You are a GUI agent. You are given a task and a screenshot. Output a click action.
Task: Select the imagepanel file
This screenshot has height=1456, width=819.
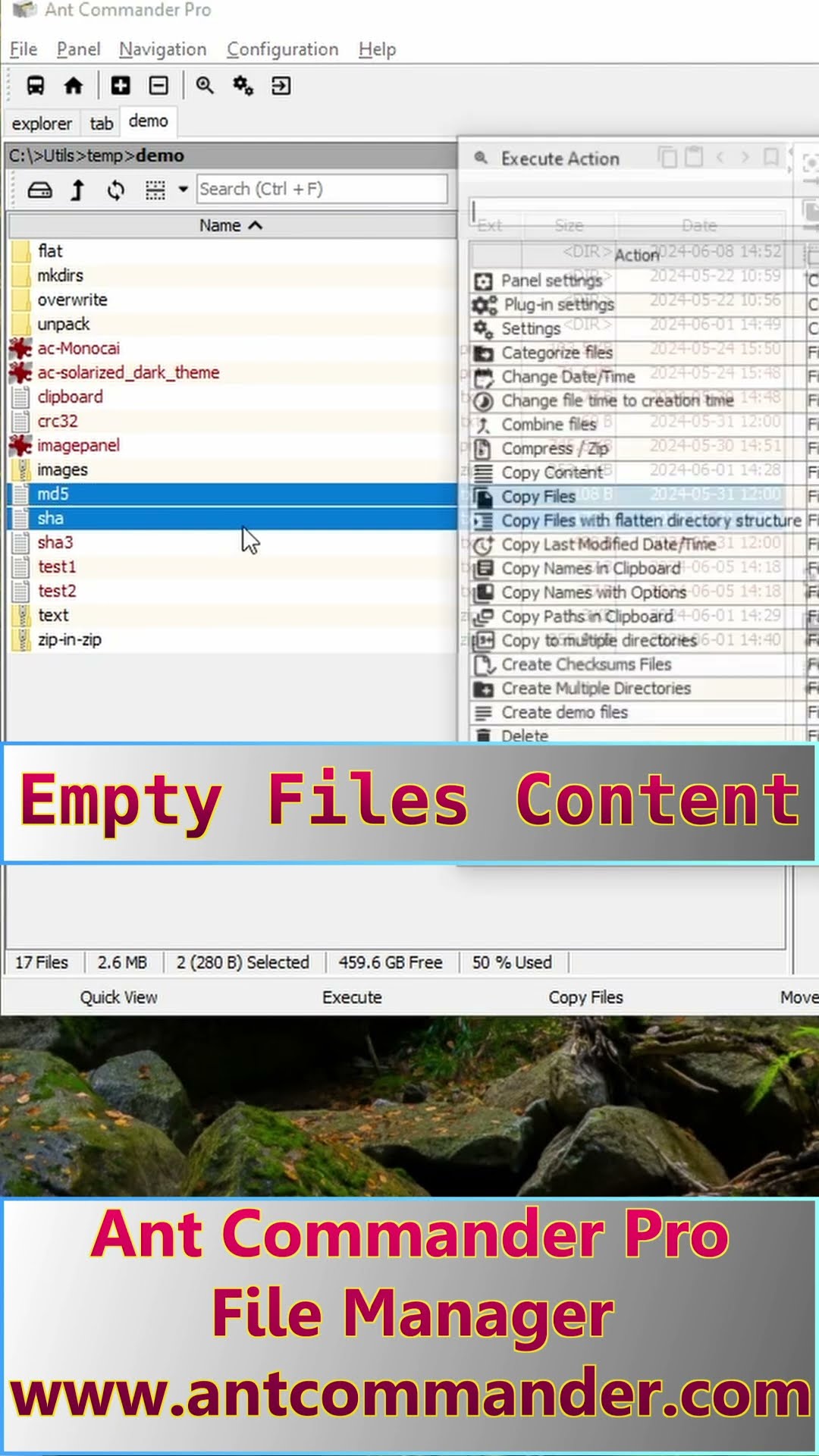coord(231,445)
